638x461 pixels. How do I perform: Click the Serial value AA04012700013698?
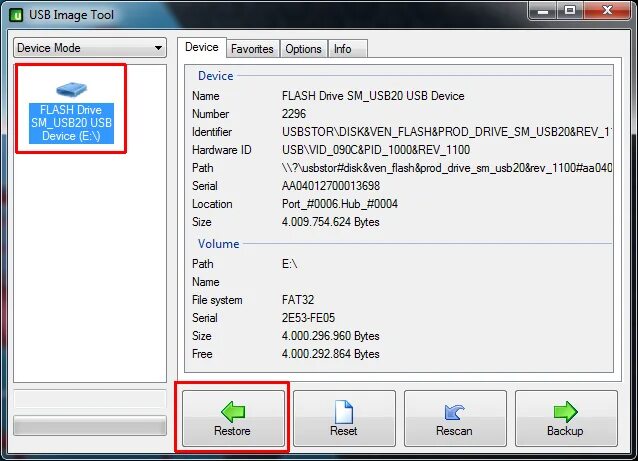click(331, 186)
